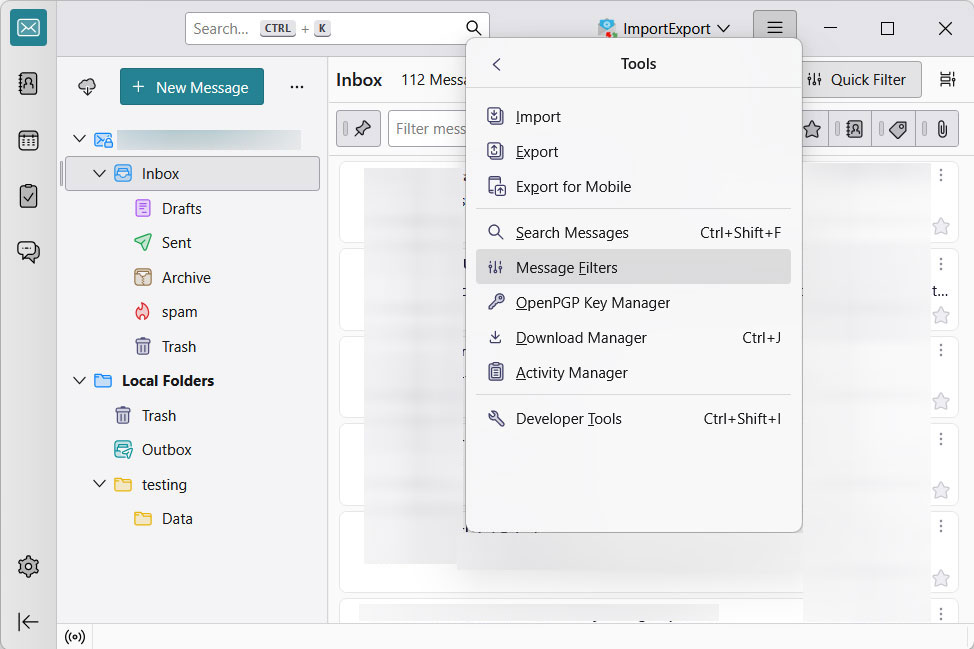Open Settings gear in sidebar

[28, 567]
